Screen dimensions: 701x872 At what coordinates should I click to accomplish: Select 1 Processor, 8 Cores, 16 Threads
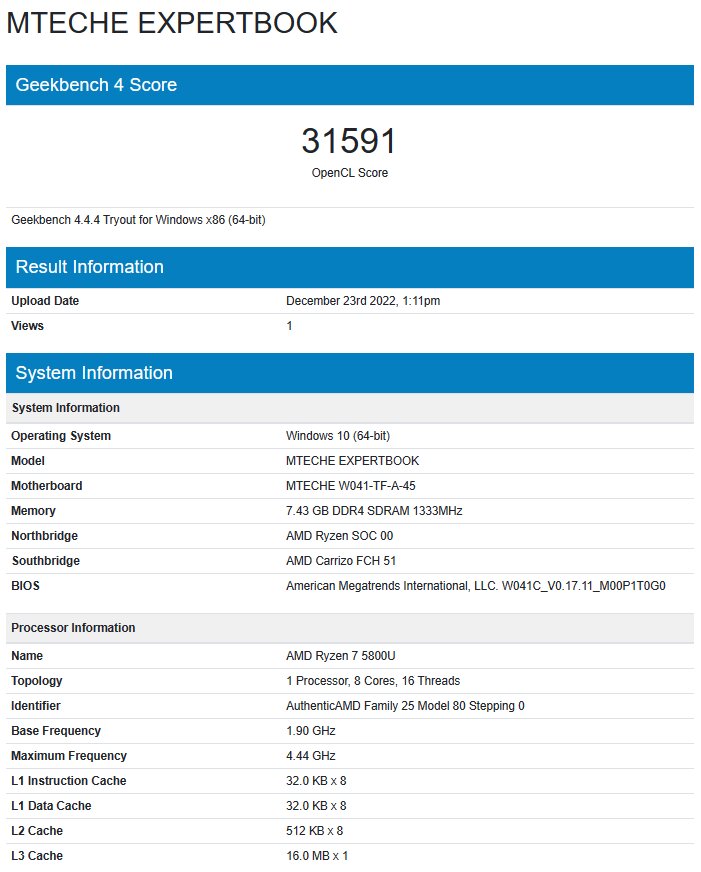click(373, 681)
